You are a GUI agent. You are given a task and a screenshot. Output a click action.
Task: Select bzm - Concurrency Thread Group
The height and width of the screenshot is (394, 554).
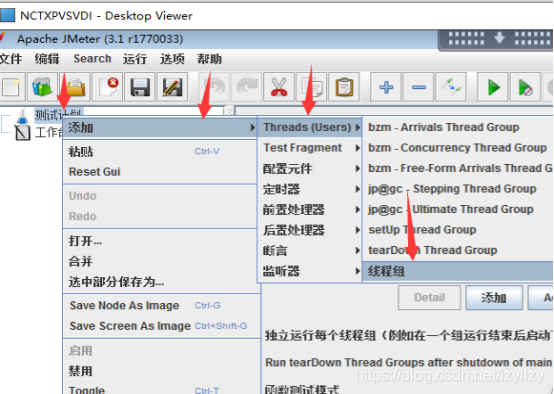tap(458, 148)
